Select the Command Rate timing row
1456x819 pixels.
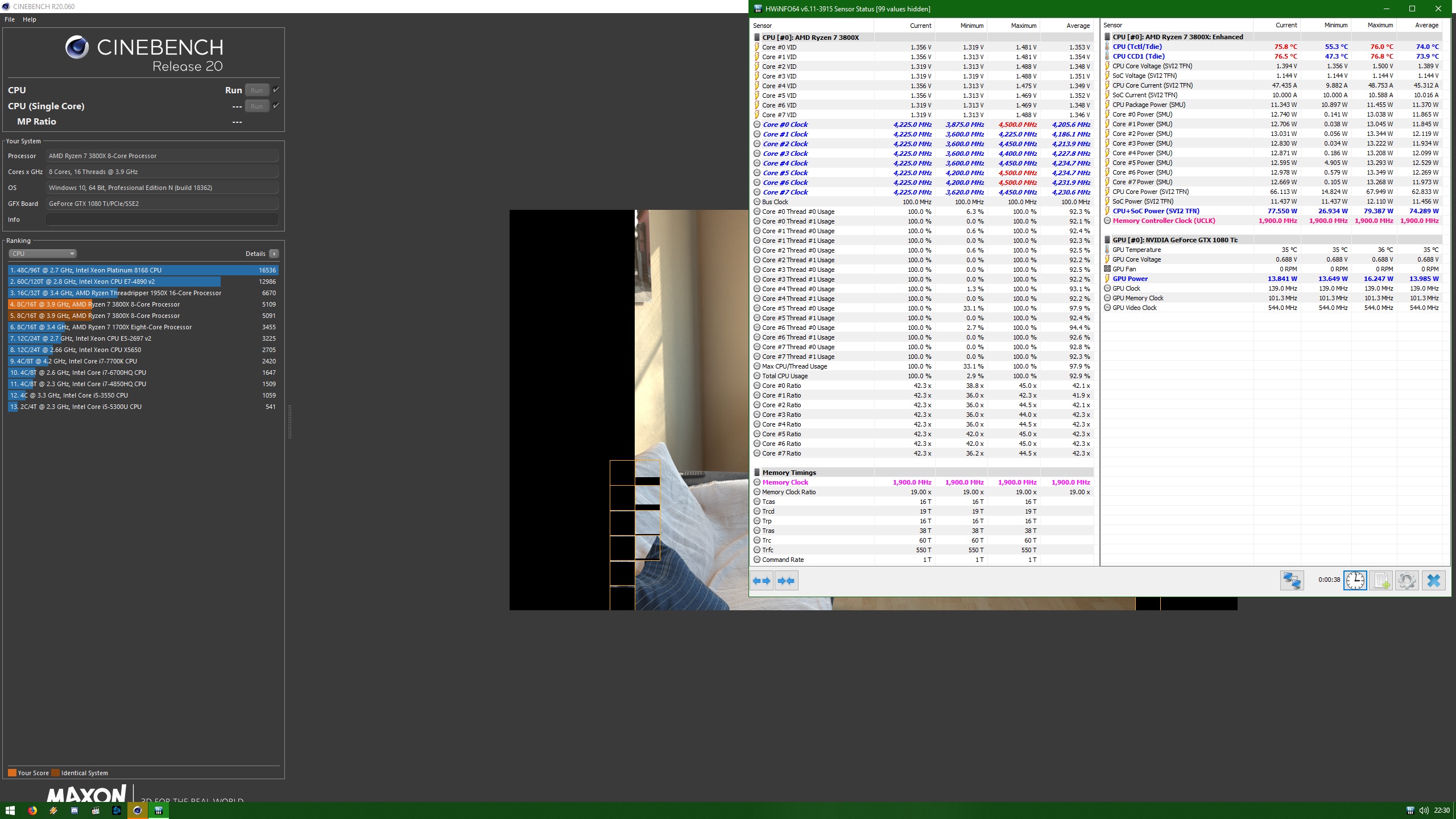(922, 560)
